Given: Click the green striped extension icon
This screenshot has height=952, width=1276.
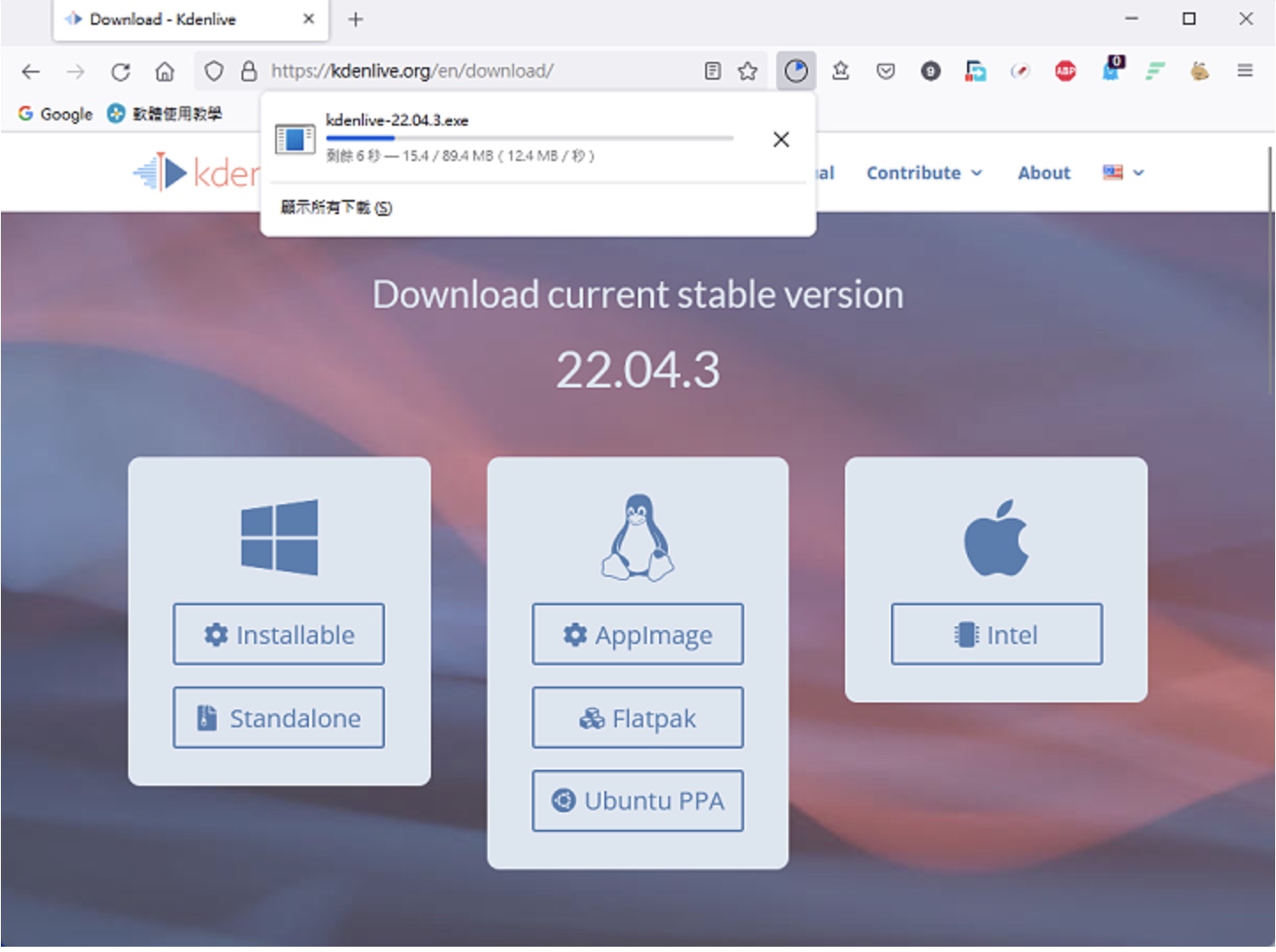Looking at the screenshot, I should point(1155,71).
